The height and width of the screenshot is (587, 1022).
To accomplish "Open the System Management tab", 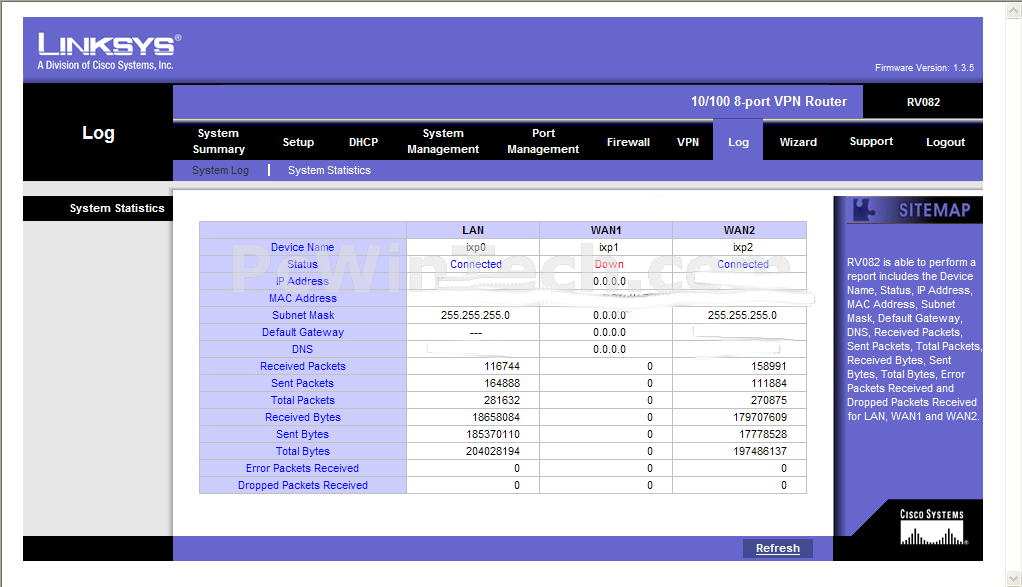I will tap(443, 141).
